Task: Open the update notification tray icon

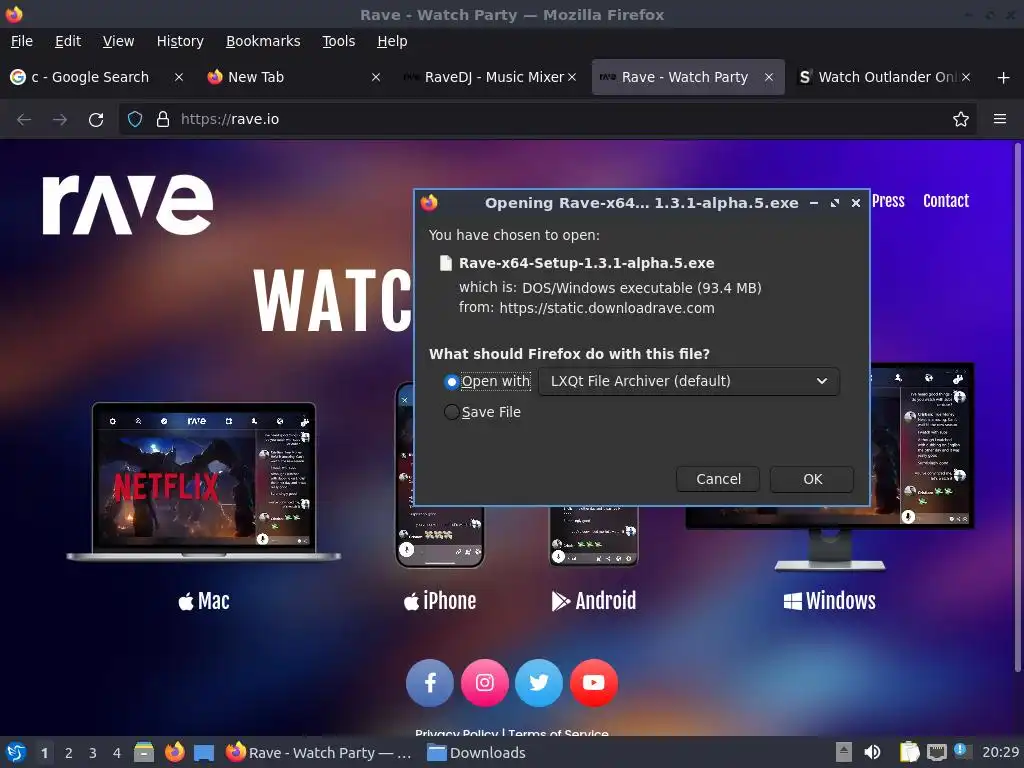Action: pos(962,751)
